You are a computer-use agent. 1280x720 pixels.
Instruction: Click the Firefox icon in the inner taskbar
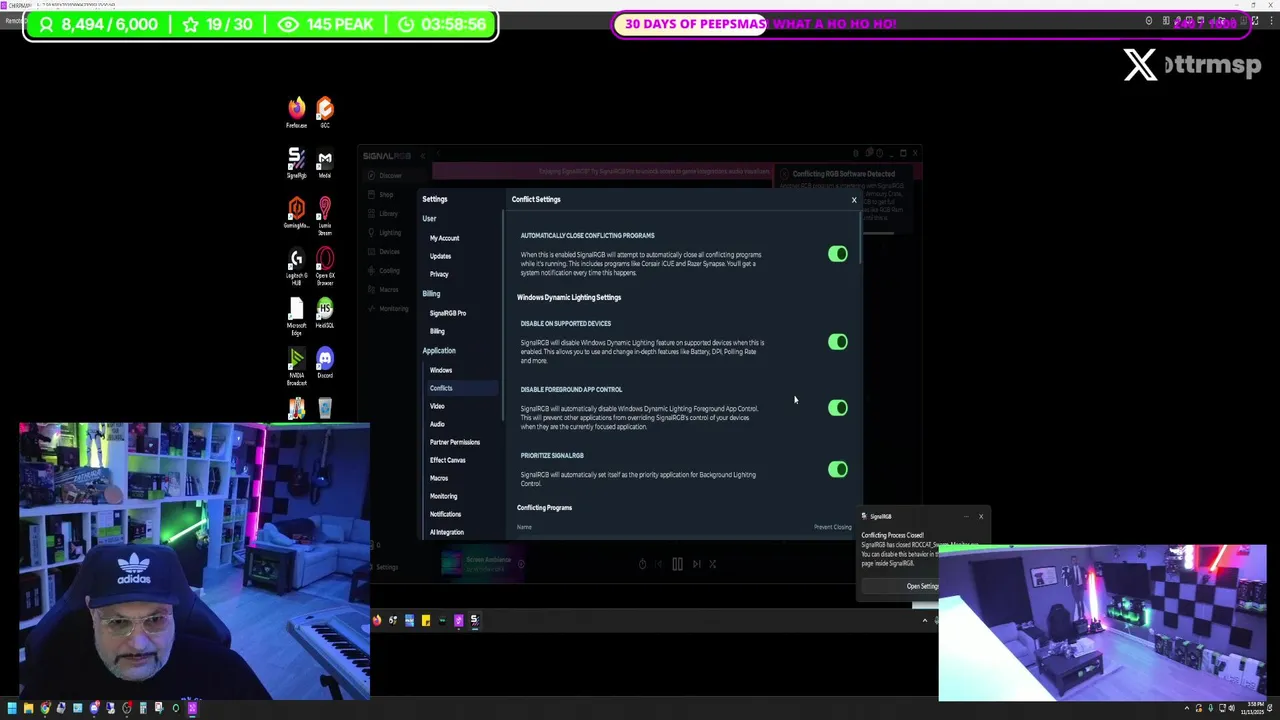click(377, 620)
